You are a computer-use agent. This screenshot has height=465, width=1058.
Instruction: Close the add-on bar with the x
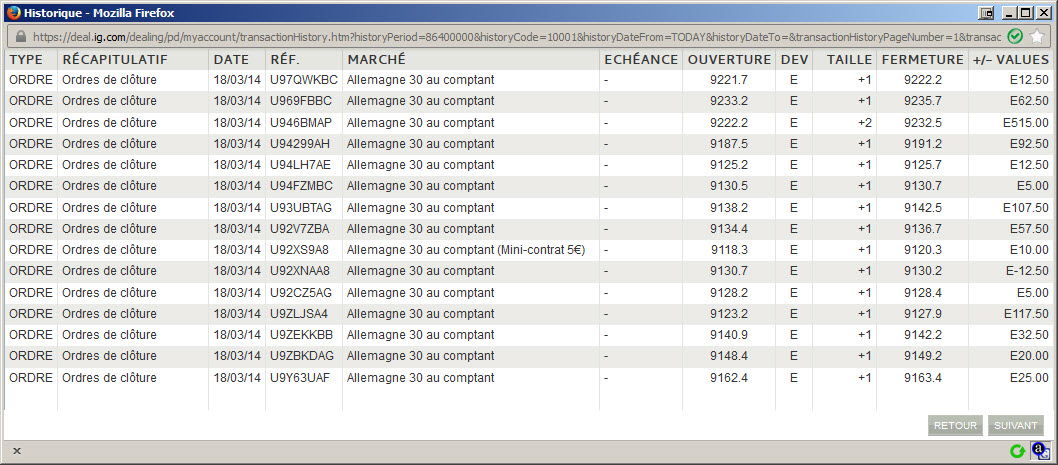point(17,451)
